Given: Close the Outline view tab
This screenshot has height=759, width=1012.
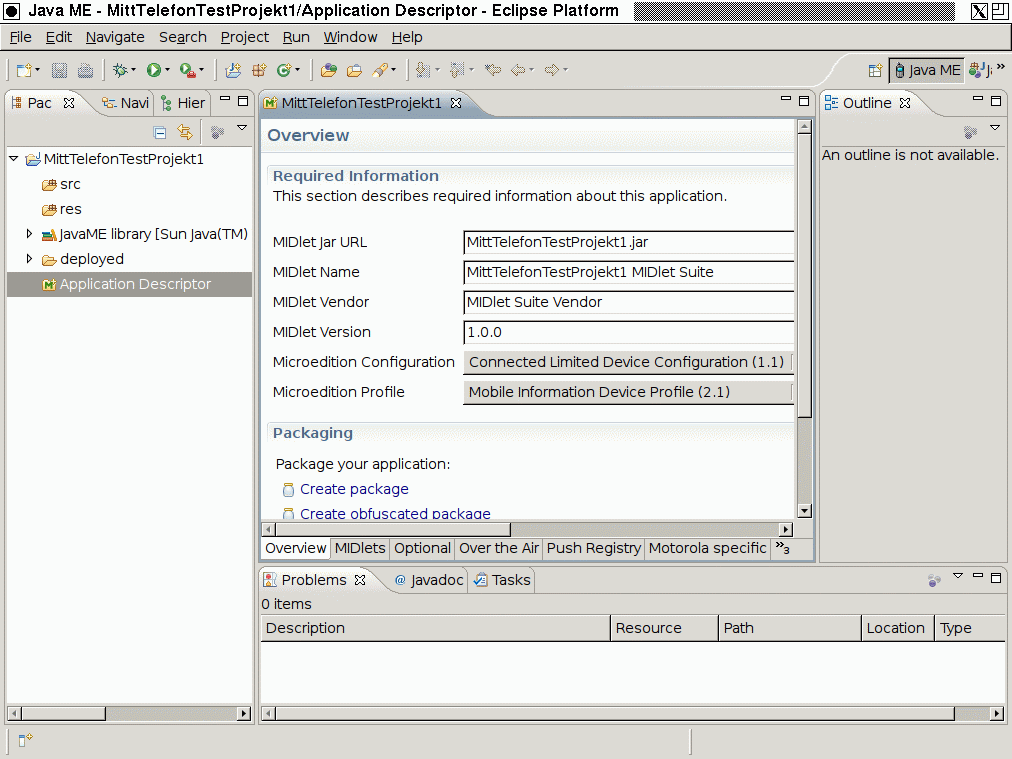Looking at the screenshot, I should [905, 103].
